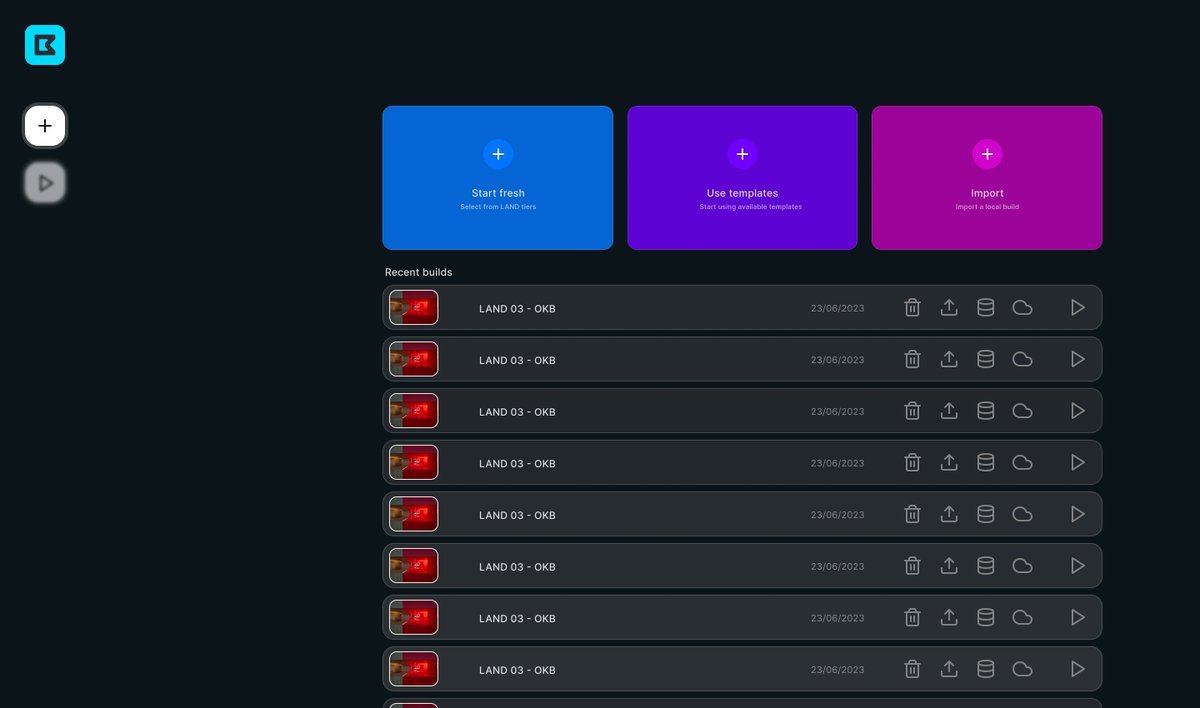Click database icon in the third build row

coord(985,411)
